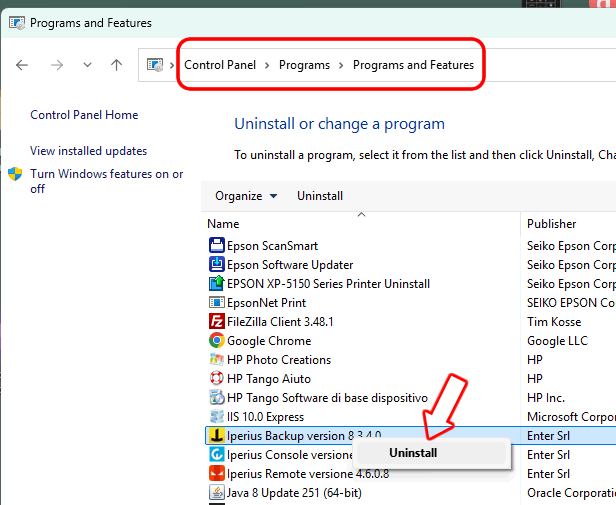Click the HP Photo Creations icon
Image resolution: width=616 pixels, height=505 pixels.
click(x=216, y=359)
